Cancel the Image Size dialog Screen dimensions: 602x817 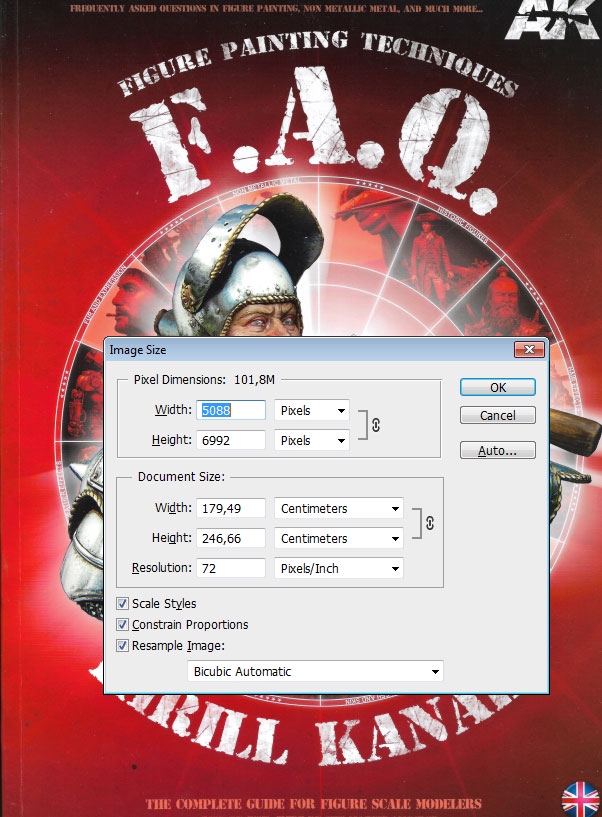[x=497, y=415]
